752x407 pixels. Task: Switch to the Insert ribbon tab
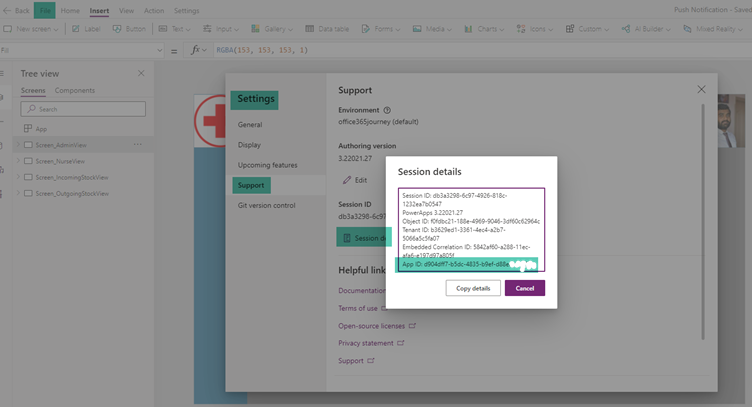point(99,11)
